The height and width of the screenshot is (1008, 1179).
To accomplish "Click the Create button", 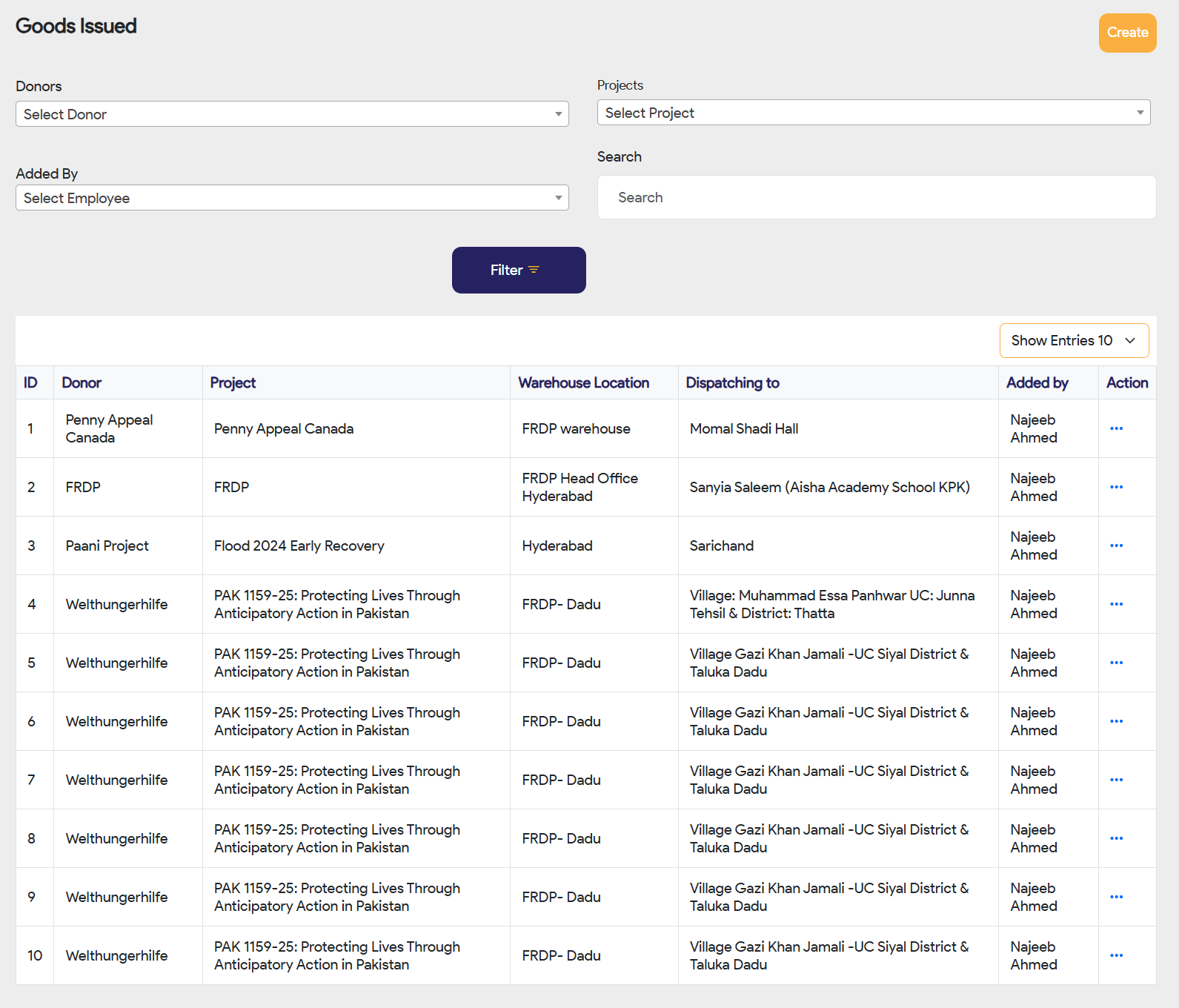I will point(1127,33).
